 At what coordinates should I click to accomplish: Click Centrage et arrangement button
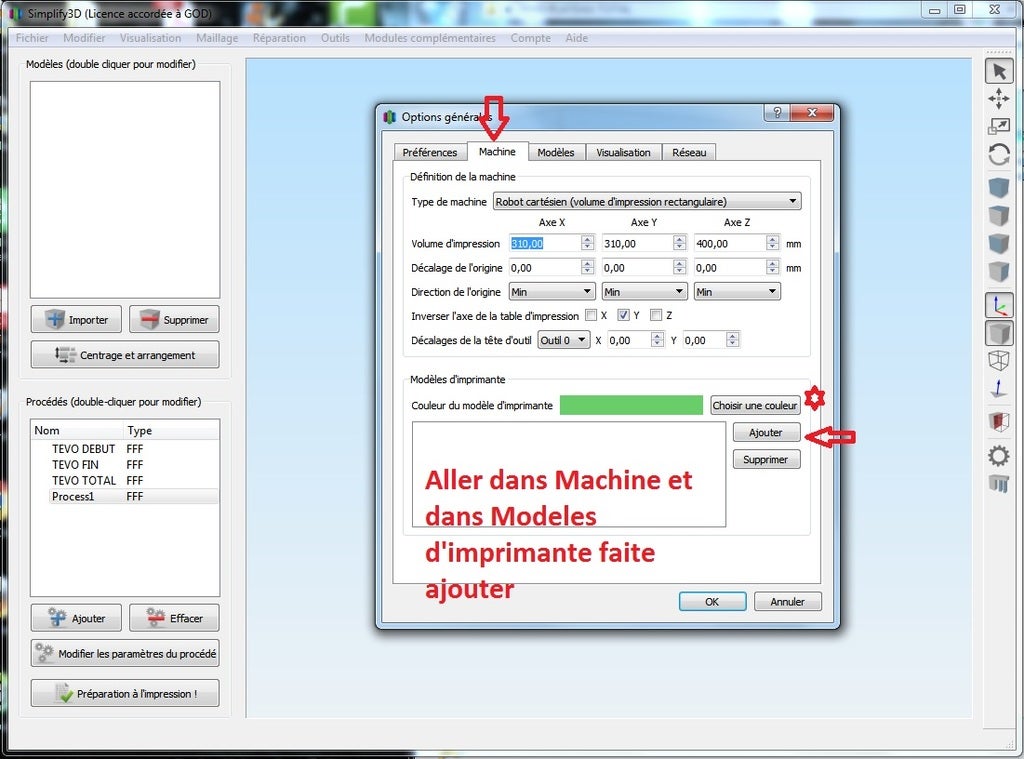point(125,355)
